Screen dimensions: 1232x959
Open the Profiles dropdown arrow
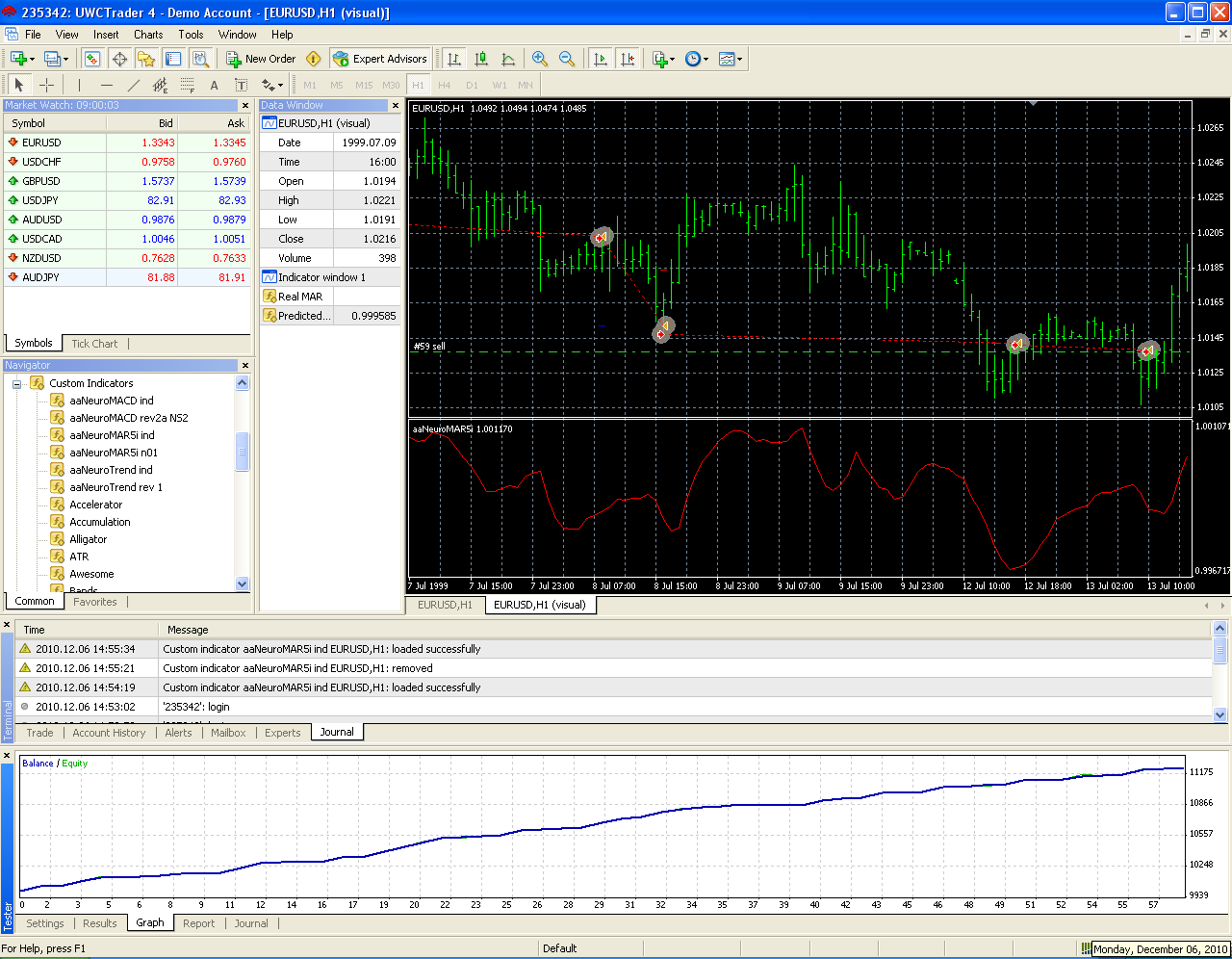click(65, 59)
